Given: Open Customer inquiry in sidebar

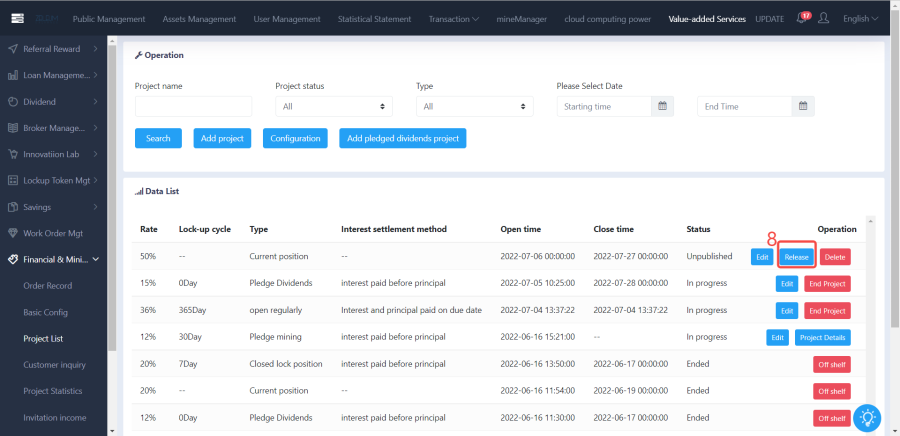Looking at the screenshot, I should click(55, 365).
